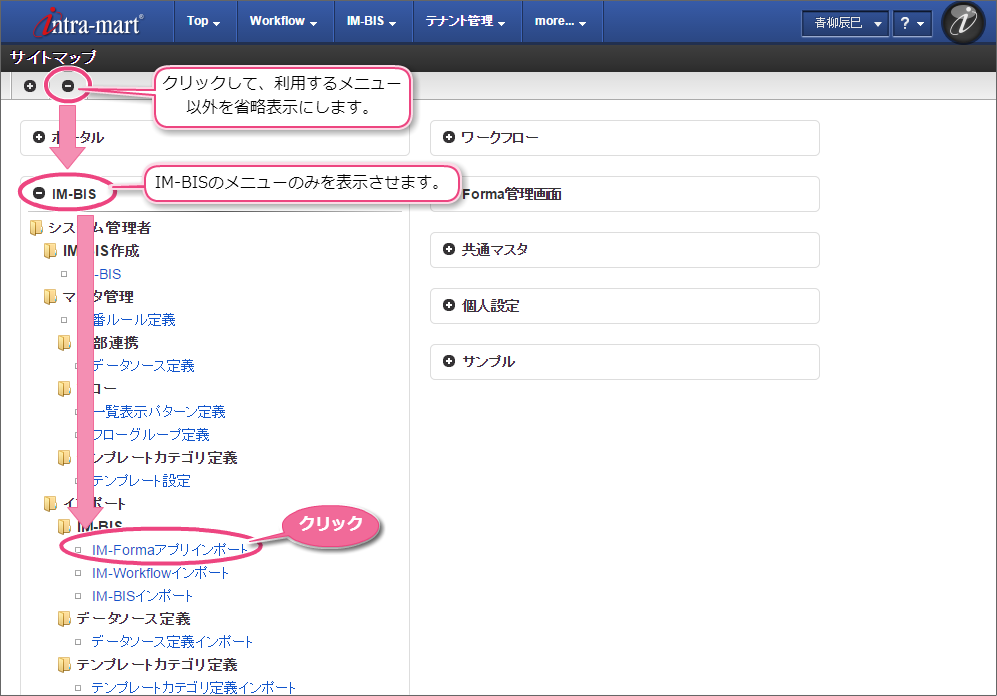Viewport: 997px width, 696px height.
Task: Open the テナント管理 menu
Action: coord(465,21)
